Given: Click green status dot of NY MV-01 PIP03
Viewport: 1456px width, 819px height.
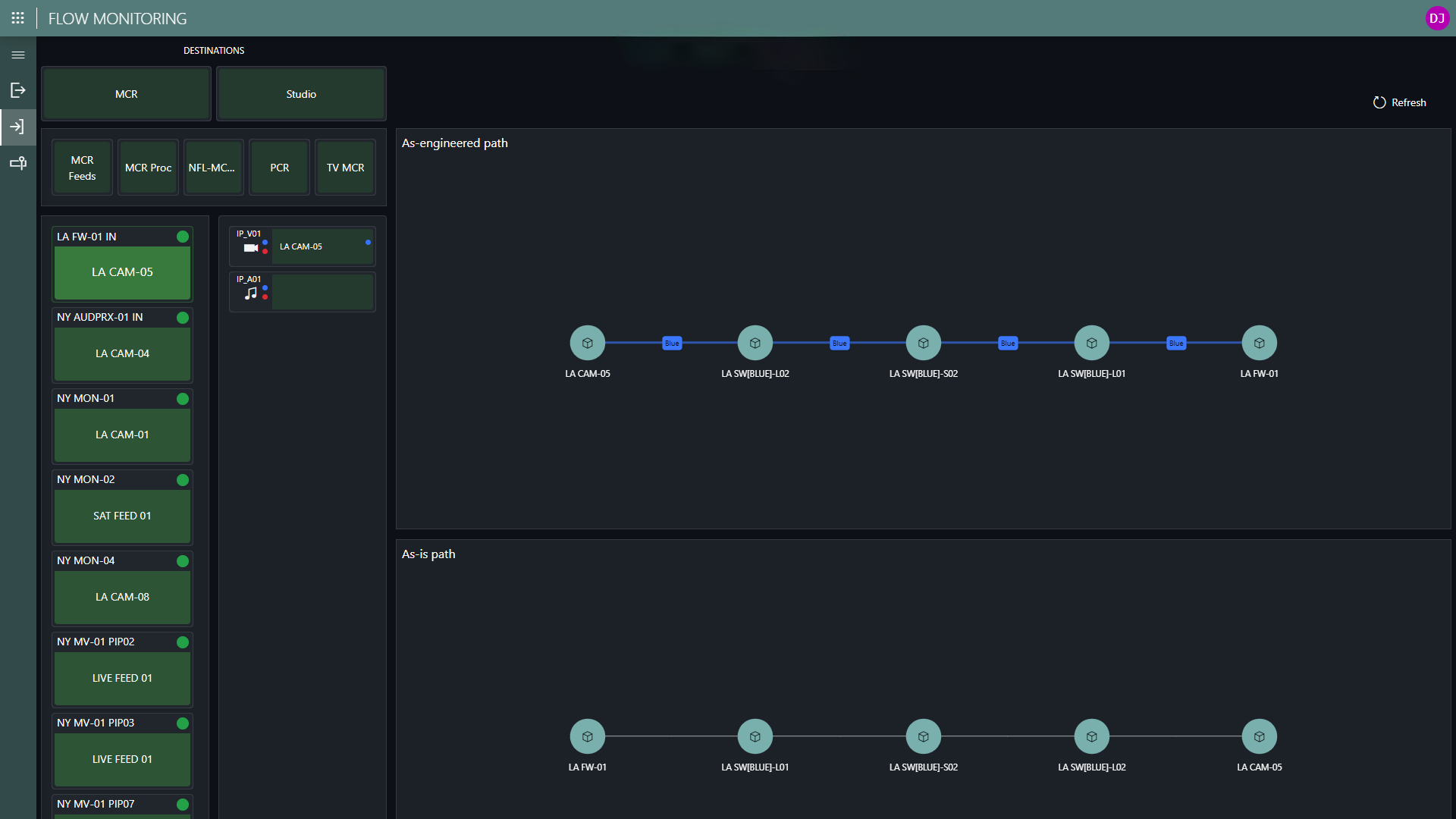Looking at the screenshot, I should [183, 723].
